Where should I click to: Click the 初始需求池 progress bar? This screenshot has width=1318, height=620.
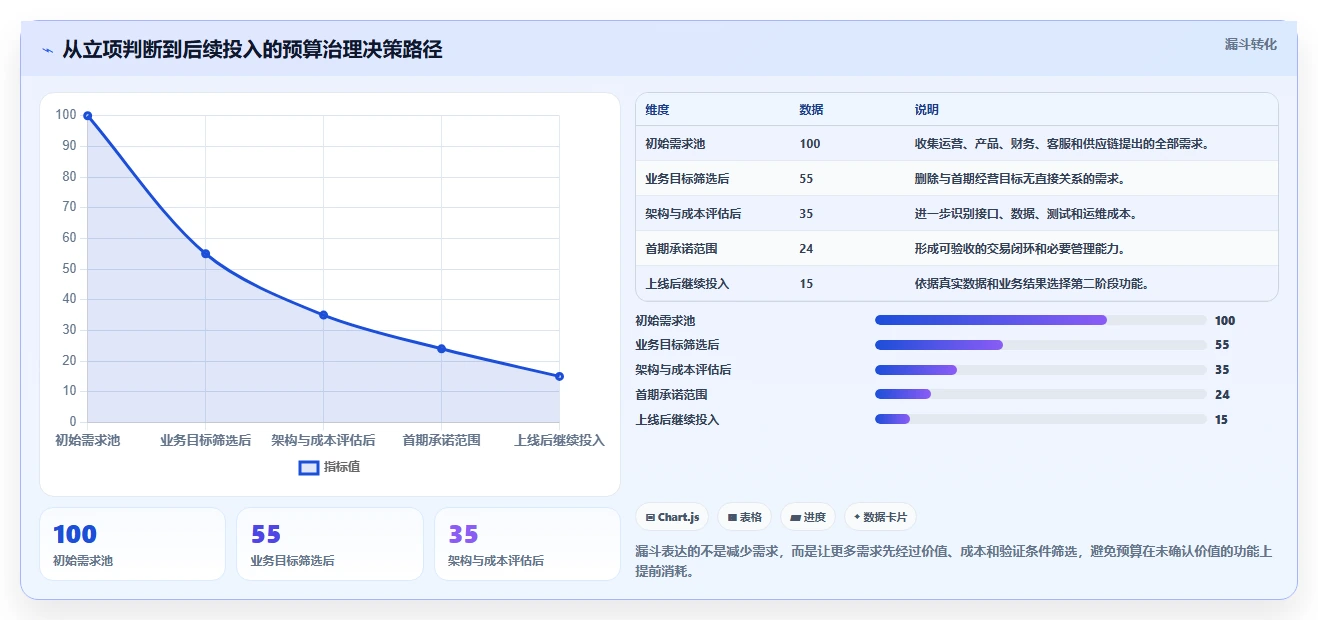1041,320
